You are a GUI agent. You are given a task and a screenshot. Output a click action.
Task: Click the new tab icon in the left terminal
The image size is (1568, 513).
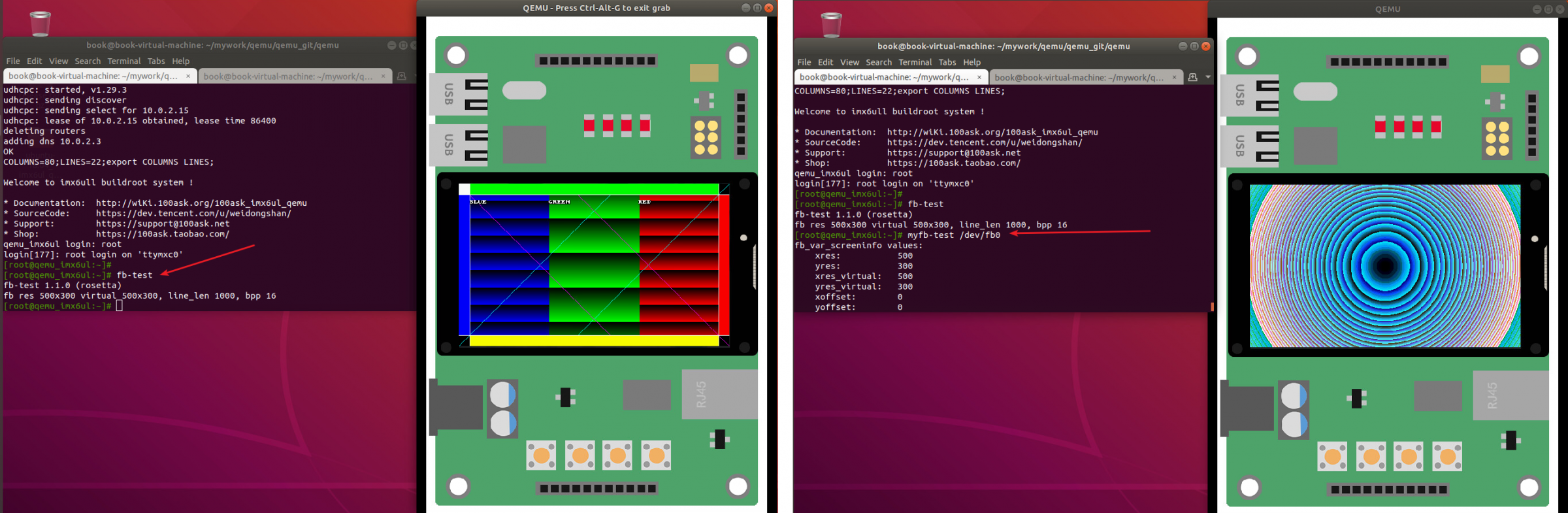tap(402, 76)
